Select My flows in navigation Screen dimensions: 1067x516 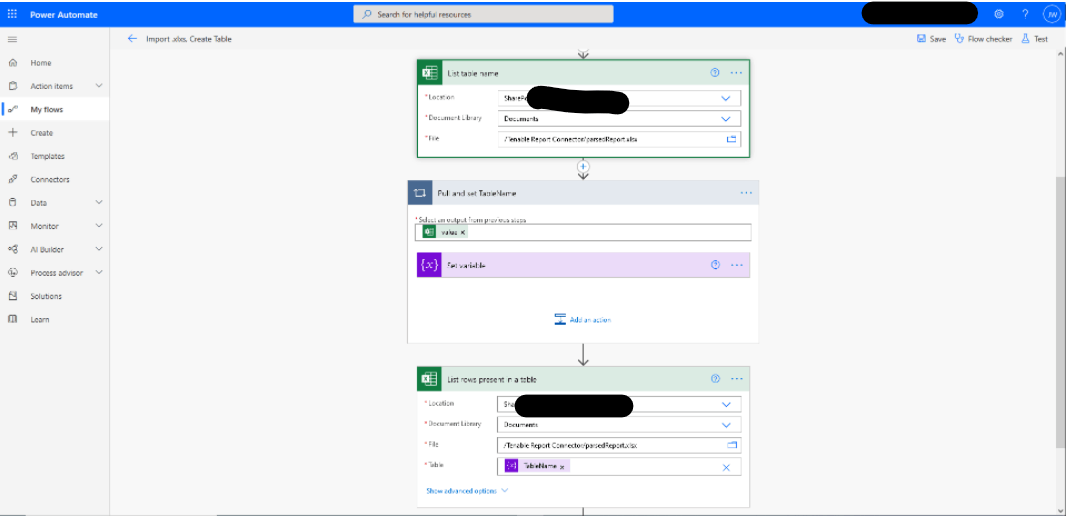55,110
